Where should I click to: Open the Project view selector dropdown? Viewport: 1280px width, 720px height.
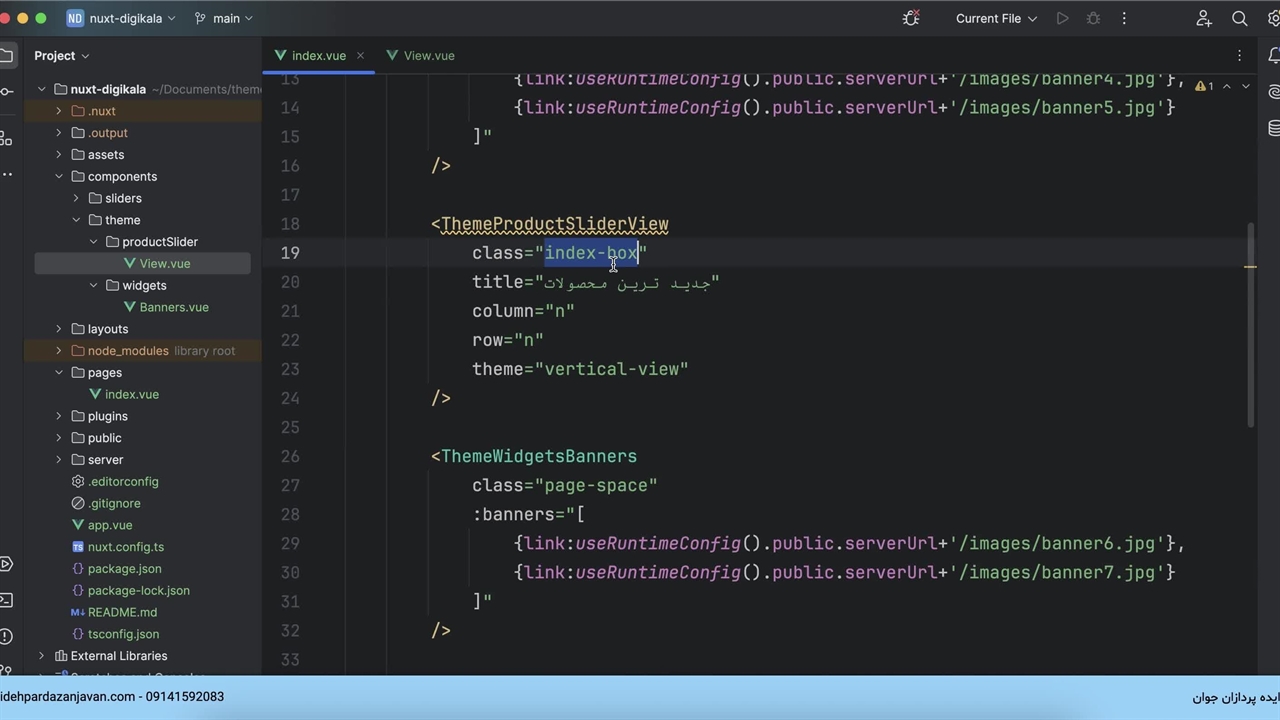62,56
